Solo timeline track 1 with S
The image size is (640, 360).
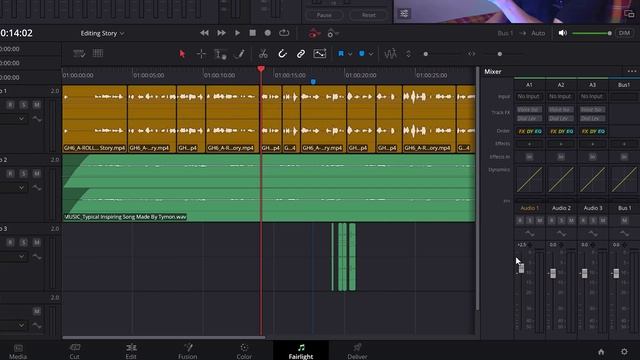click(x=24, y=105)
